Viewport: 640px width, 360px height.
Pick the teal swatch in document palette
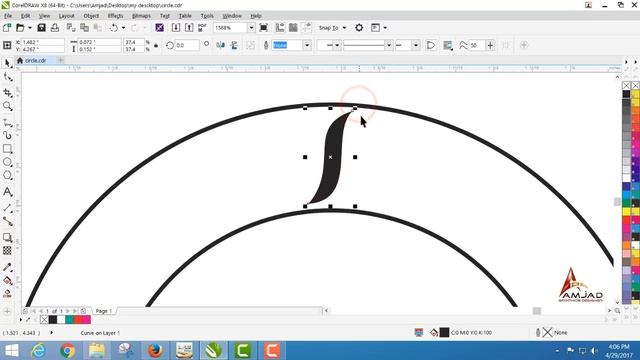[69, 320]
